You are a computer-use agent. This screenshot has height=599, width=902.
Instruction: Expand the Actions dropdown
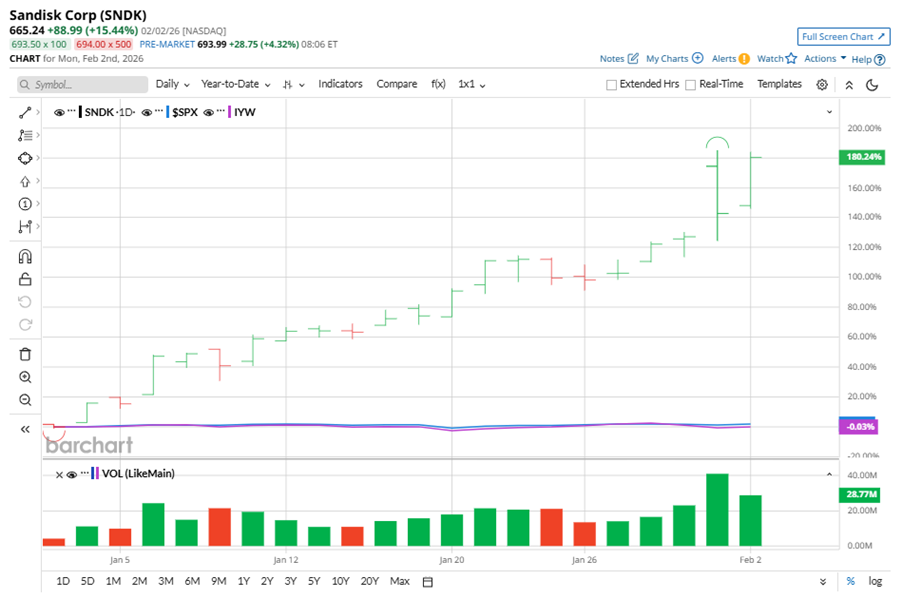825,58
